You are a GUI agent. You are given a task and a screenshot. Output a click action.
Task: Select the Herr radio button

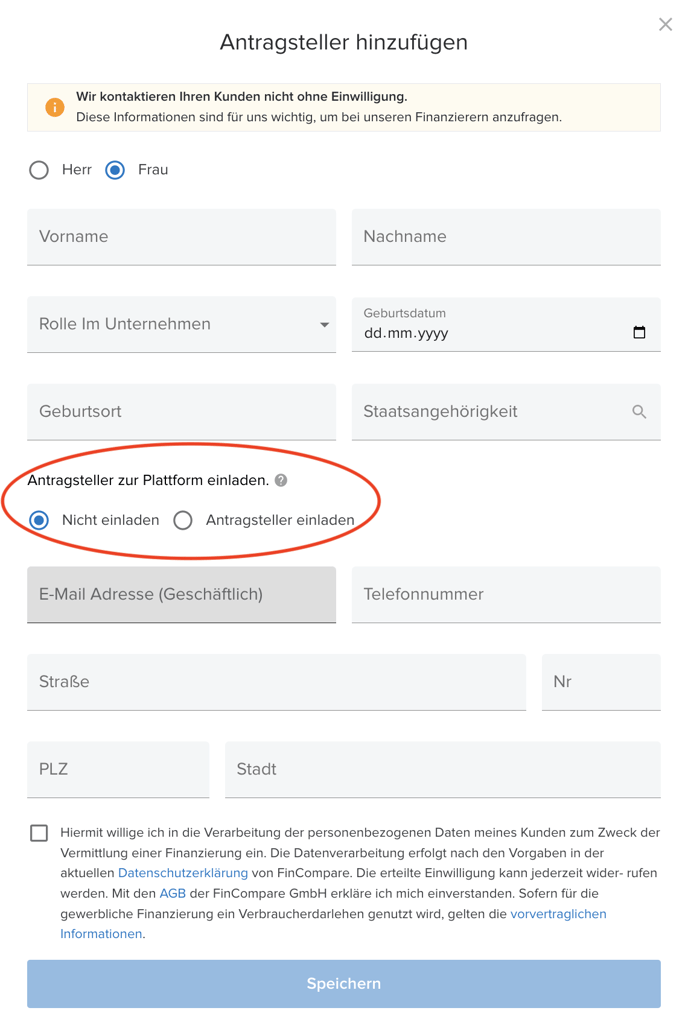tap(39, 170)
